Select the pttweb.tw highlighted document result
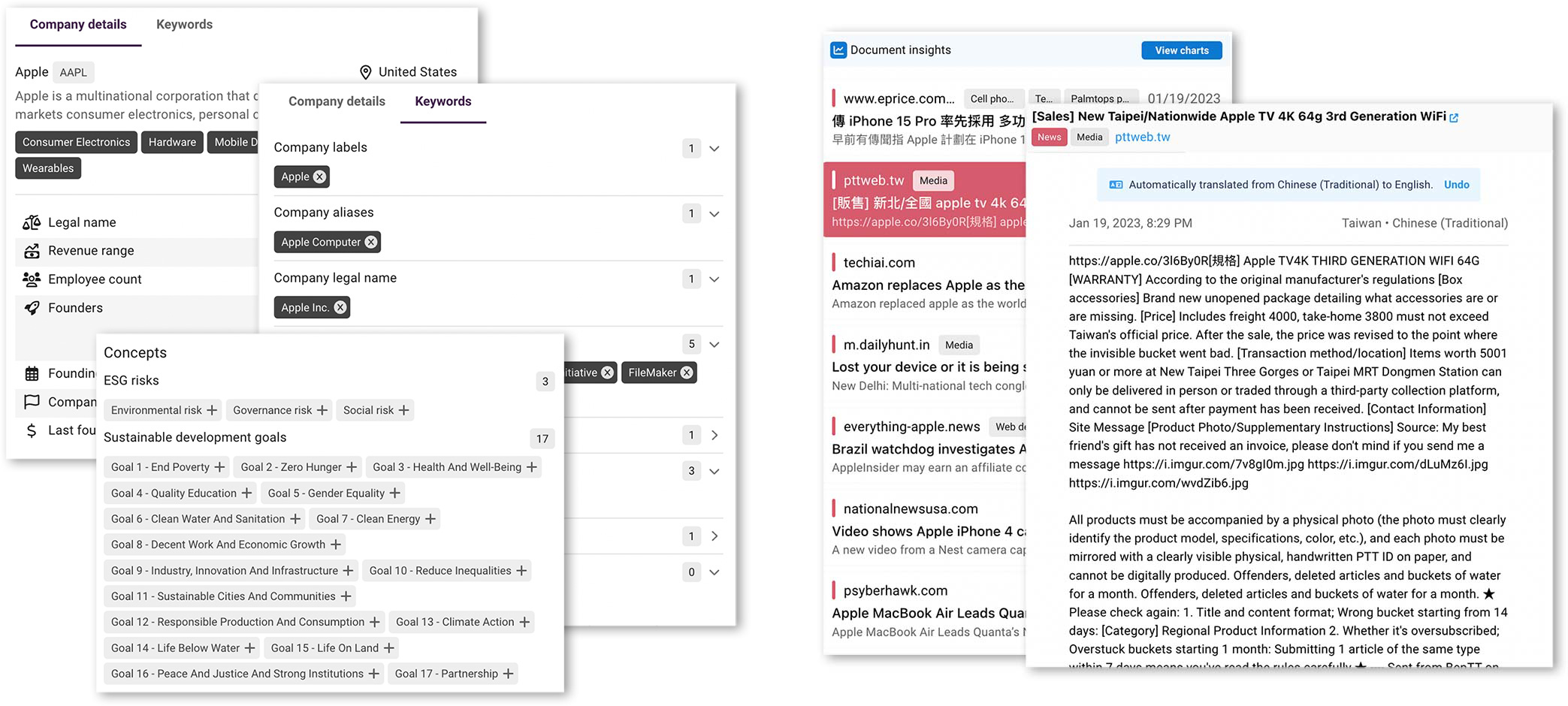 pyautogui.click(x=925, y=200)
